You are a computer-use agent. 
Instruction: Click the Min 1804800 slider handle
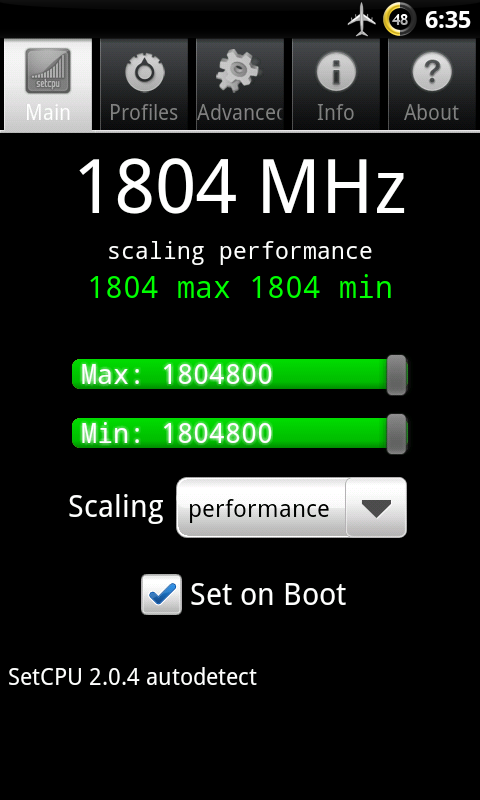click(396, 434)
